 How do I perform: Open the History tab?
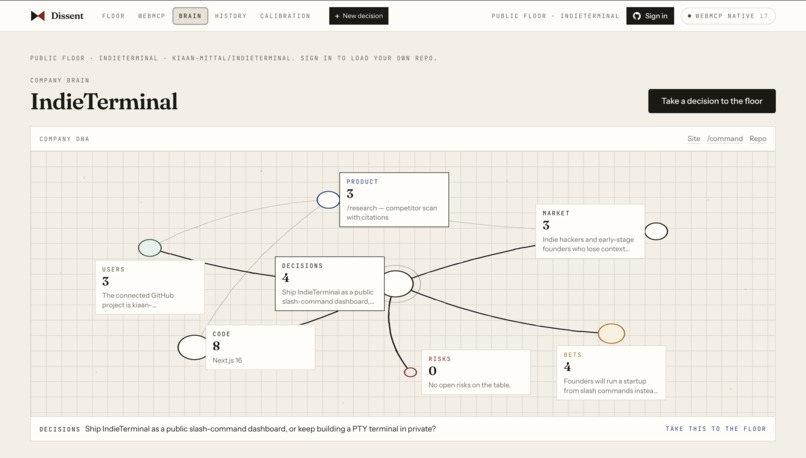click(231, 16)
